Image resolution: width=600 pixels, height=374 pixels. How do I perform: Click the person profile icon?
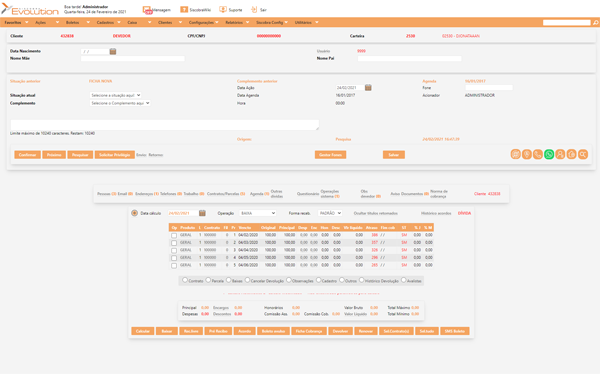coord(560,154)
